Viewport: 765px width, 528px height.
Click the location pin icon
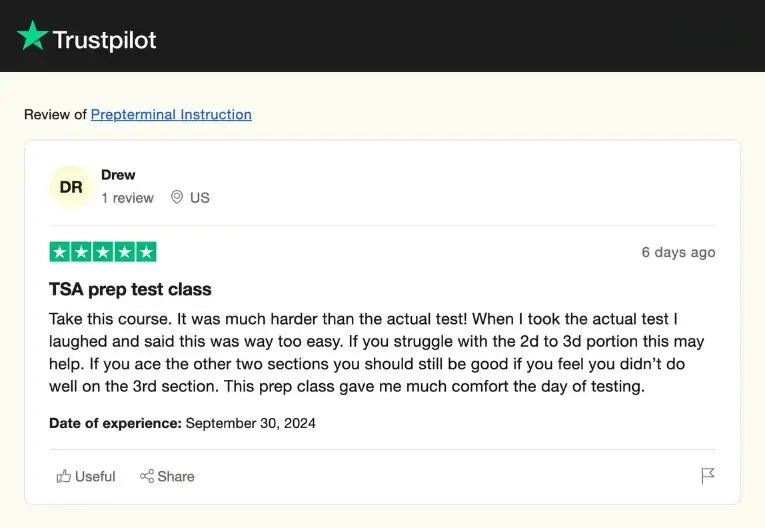[177, 197]
